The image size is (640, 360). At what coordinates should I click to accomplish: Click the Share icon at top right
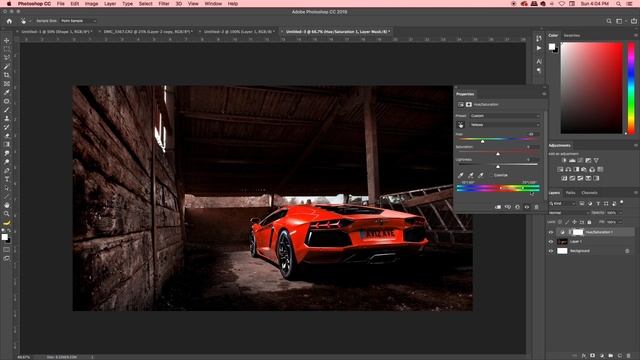(x=634, y=21)
